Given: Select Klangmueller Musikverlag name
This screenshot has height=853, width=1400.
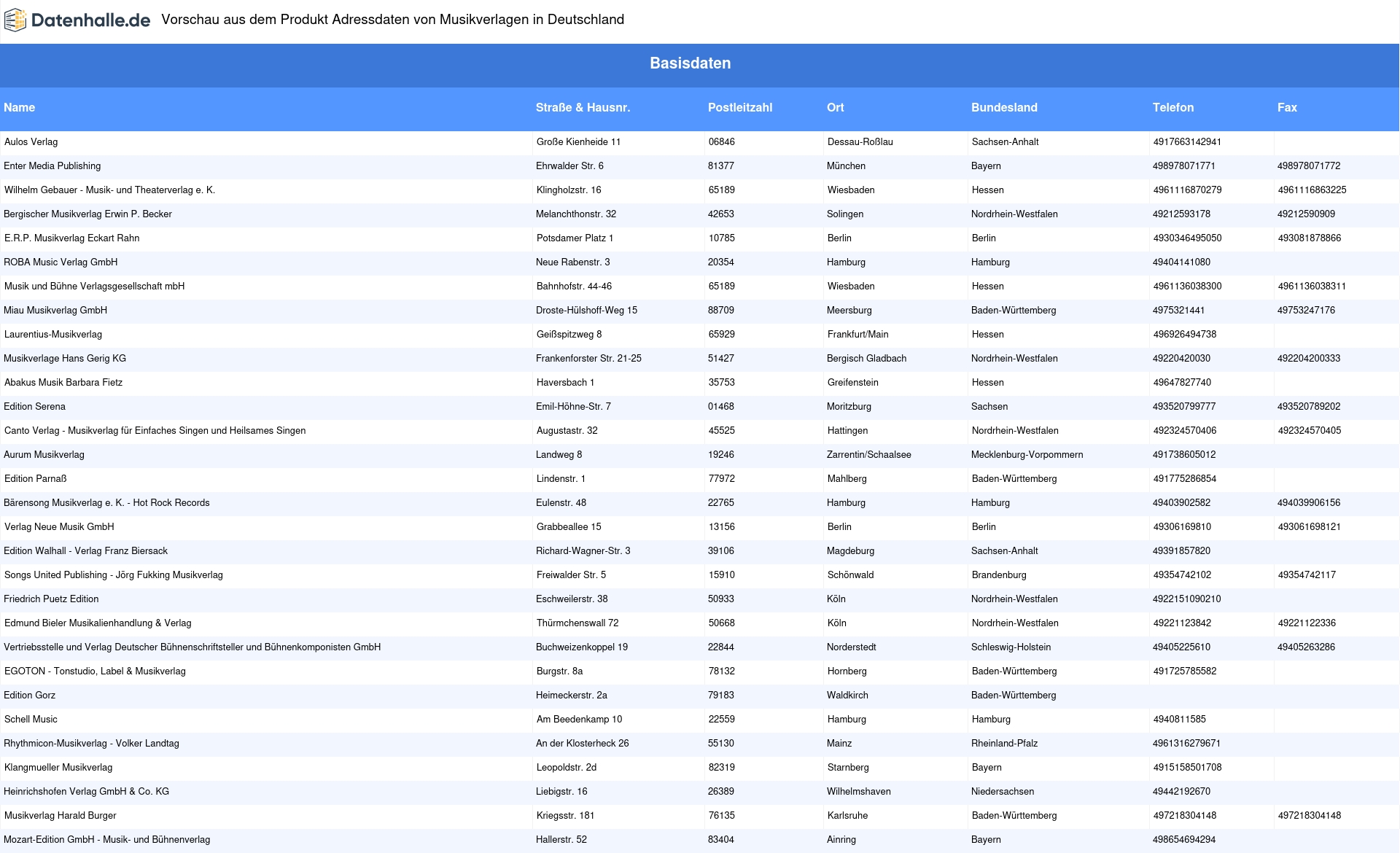Looking at the screenshot, I should 58,768.
